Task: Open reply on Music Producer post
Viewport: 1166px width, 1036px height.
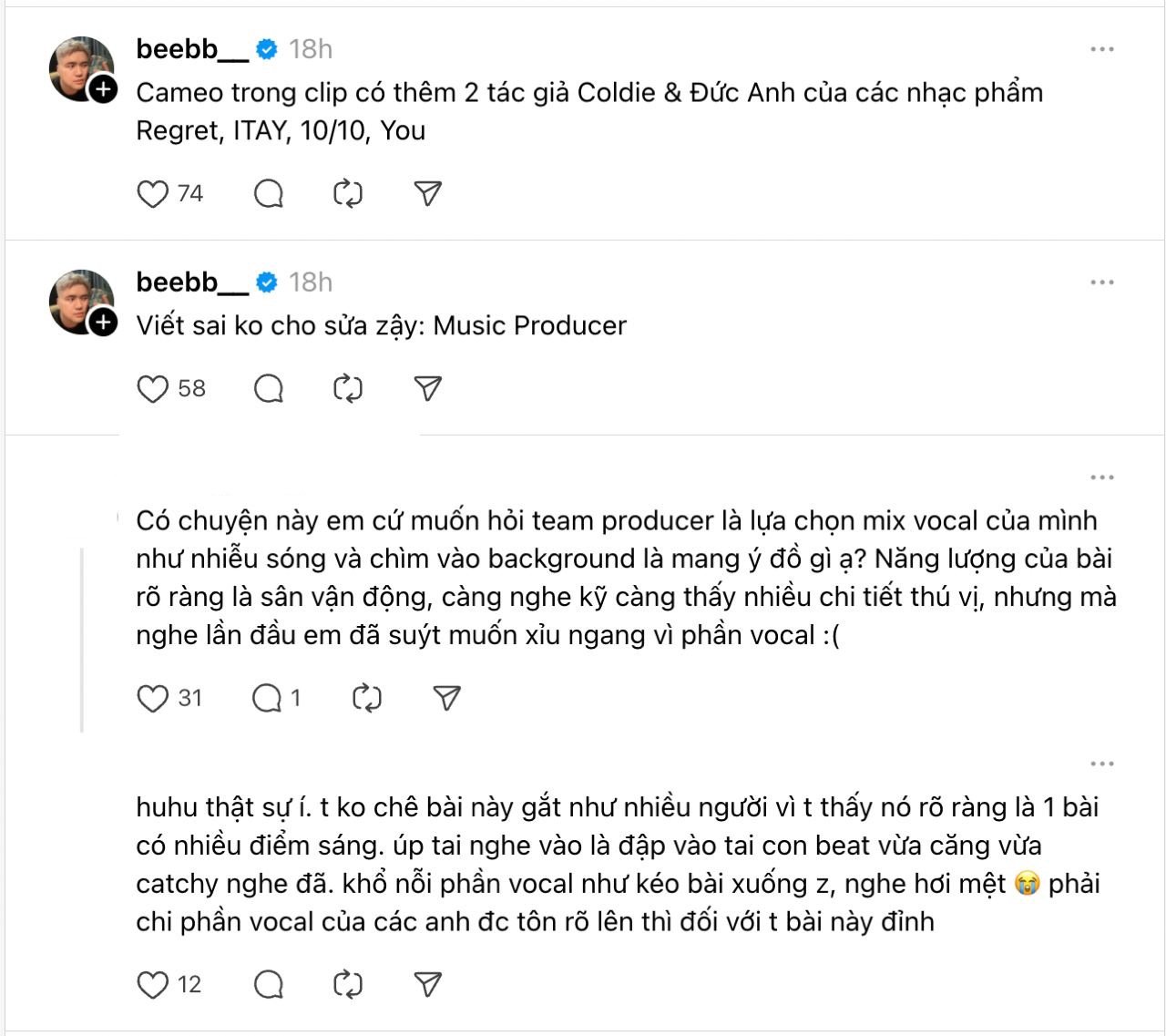Action: [269, 389]
